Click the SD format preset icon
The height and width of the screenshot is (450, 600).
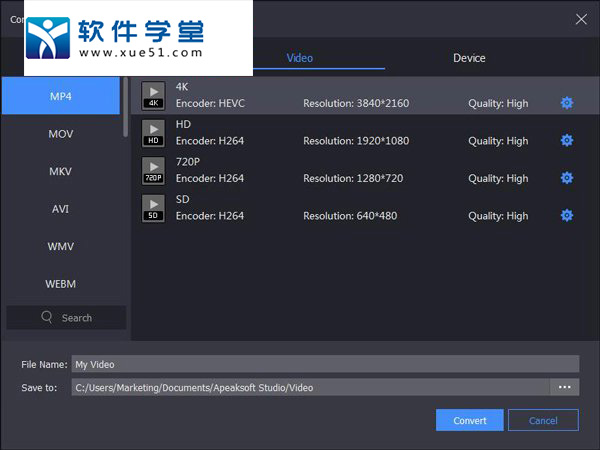coord(153,208)
